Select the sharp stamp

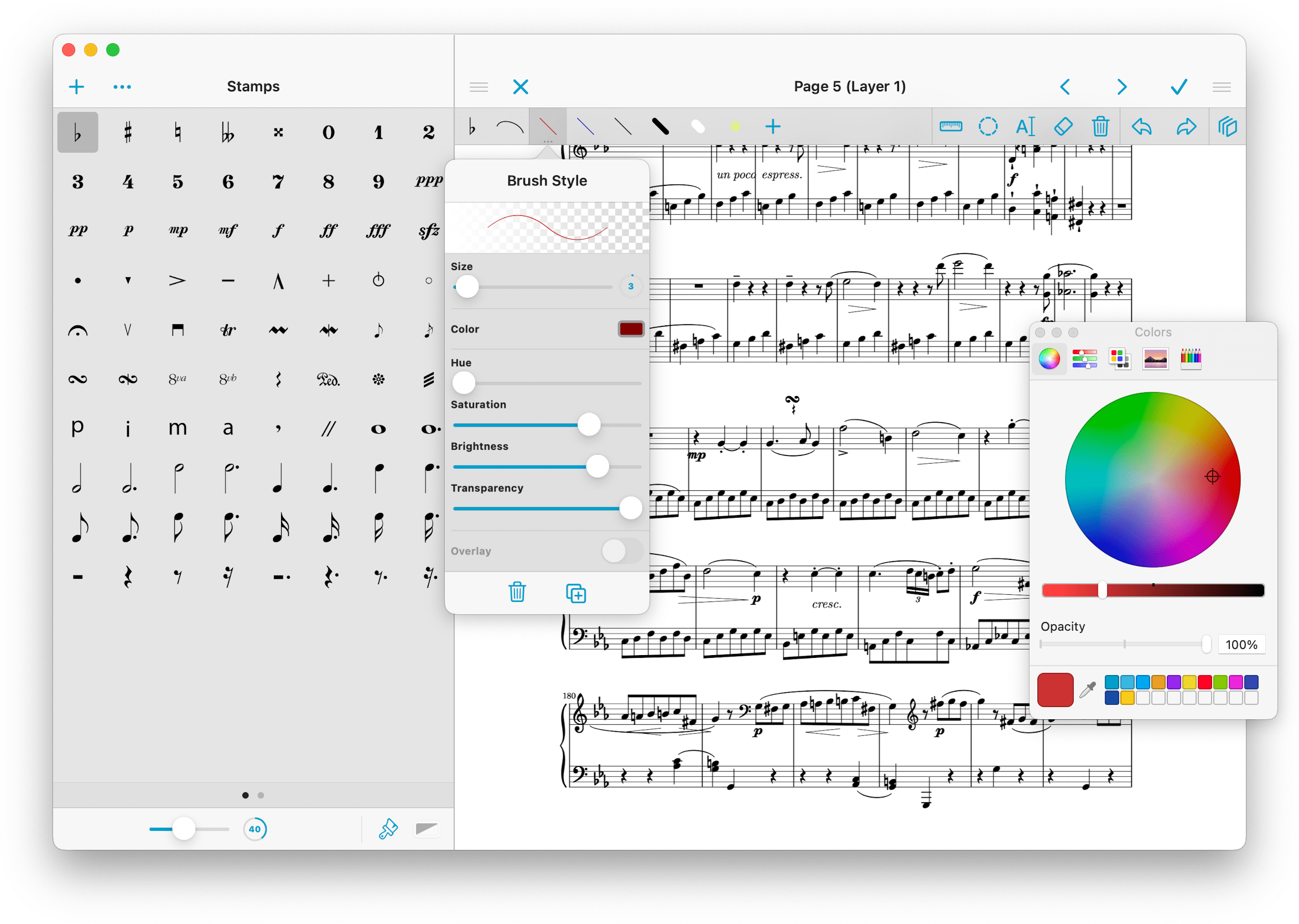128,132
